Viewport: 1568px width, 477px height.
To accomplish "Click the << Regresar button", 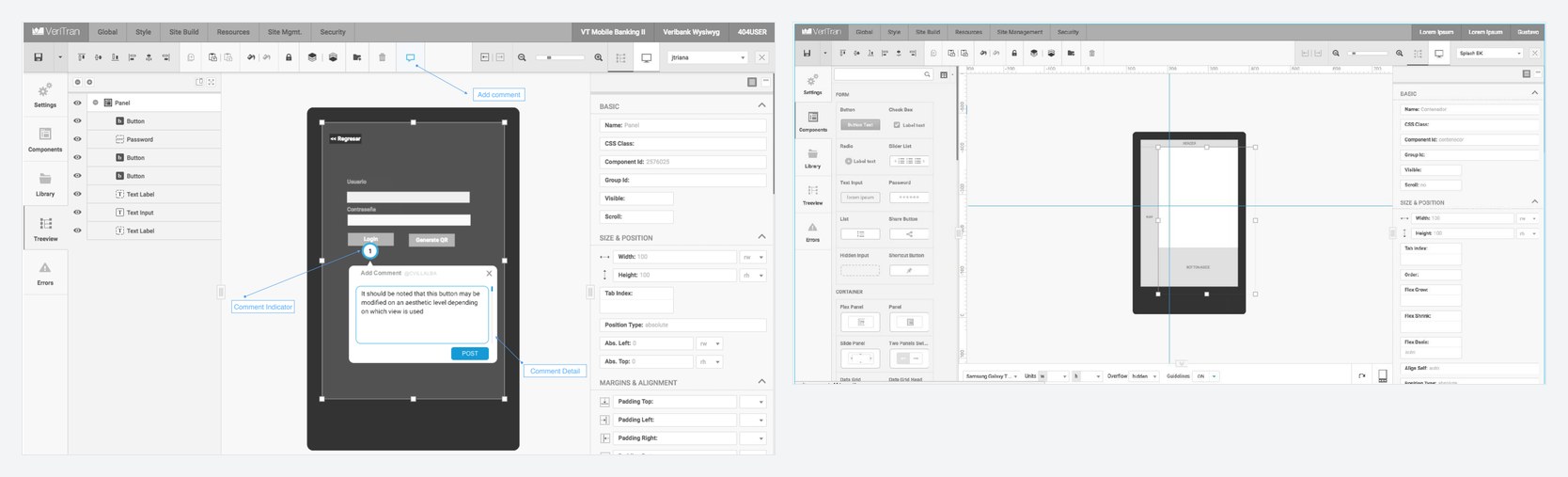I will tap(345, 139).
